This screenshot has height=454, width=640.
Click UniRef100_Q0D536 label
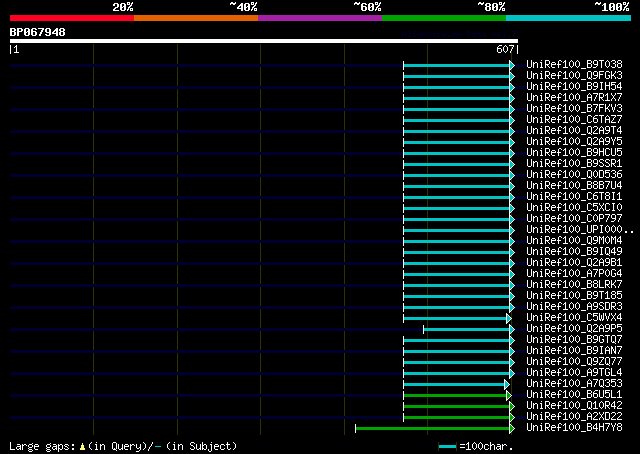pos(574,175)
